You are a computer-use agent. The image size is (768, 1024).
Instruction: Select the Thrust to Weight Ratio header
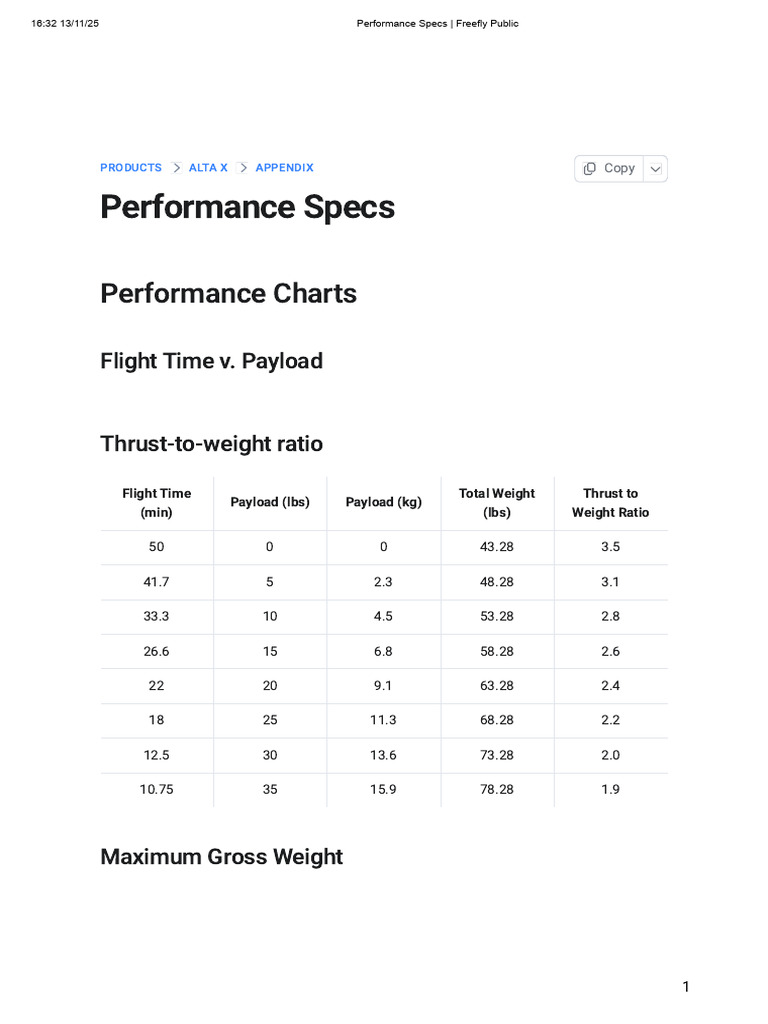coord(611,503)
